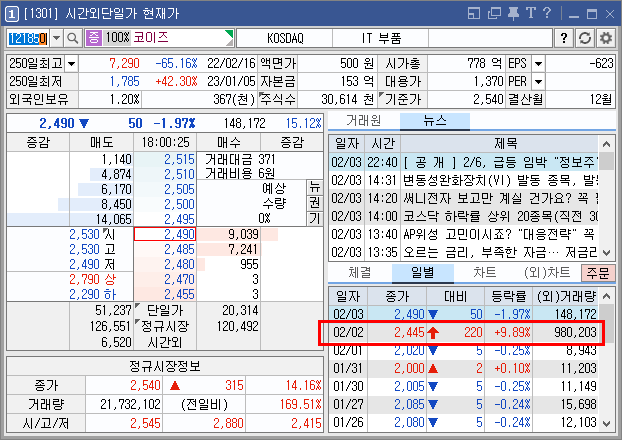Click the news list scroll-up arrow
The image size is (622, 440).
pos(606,144)
